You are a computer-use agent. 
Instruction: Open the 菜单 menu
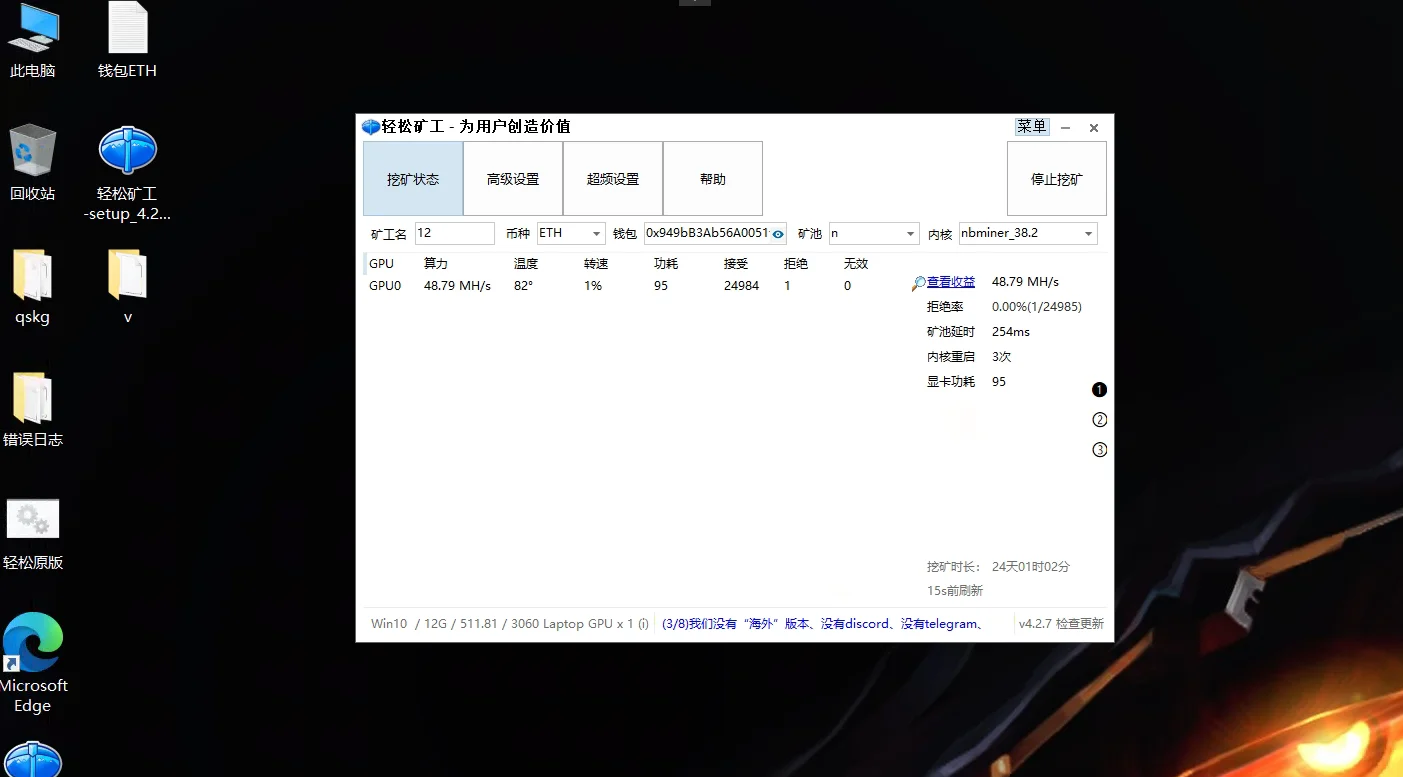1032,127
